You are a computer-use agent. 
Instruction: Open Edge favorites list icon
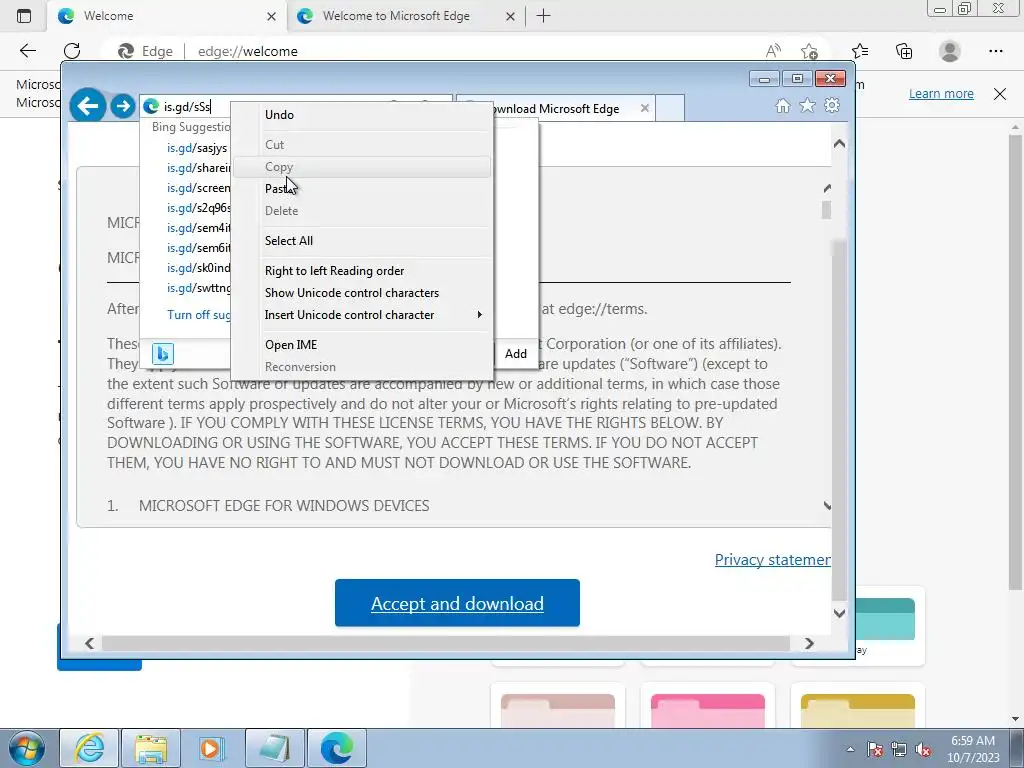(860, 51)
